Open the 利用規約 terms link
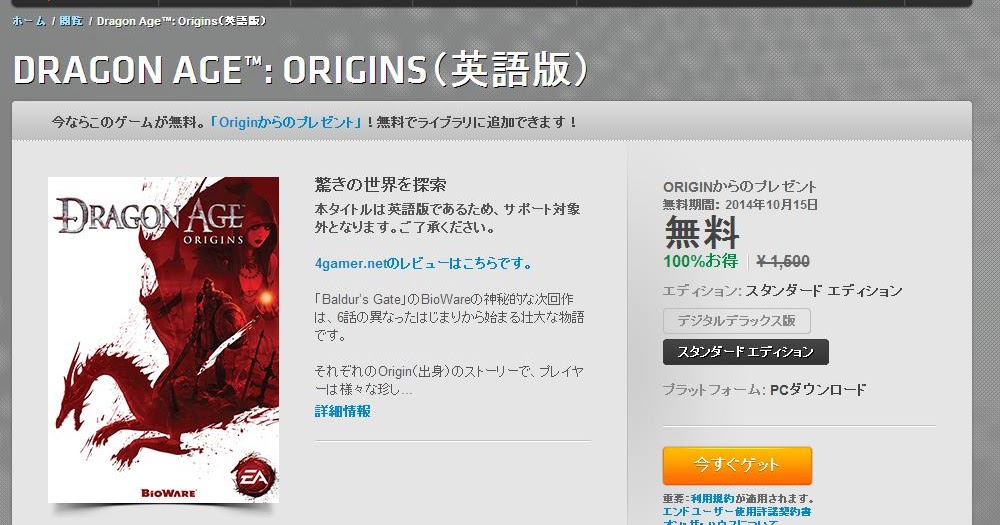 [x=712, y=499]
